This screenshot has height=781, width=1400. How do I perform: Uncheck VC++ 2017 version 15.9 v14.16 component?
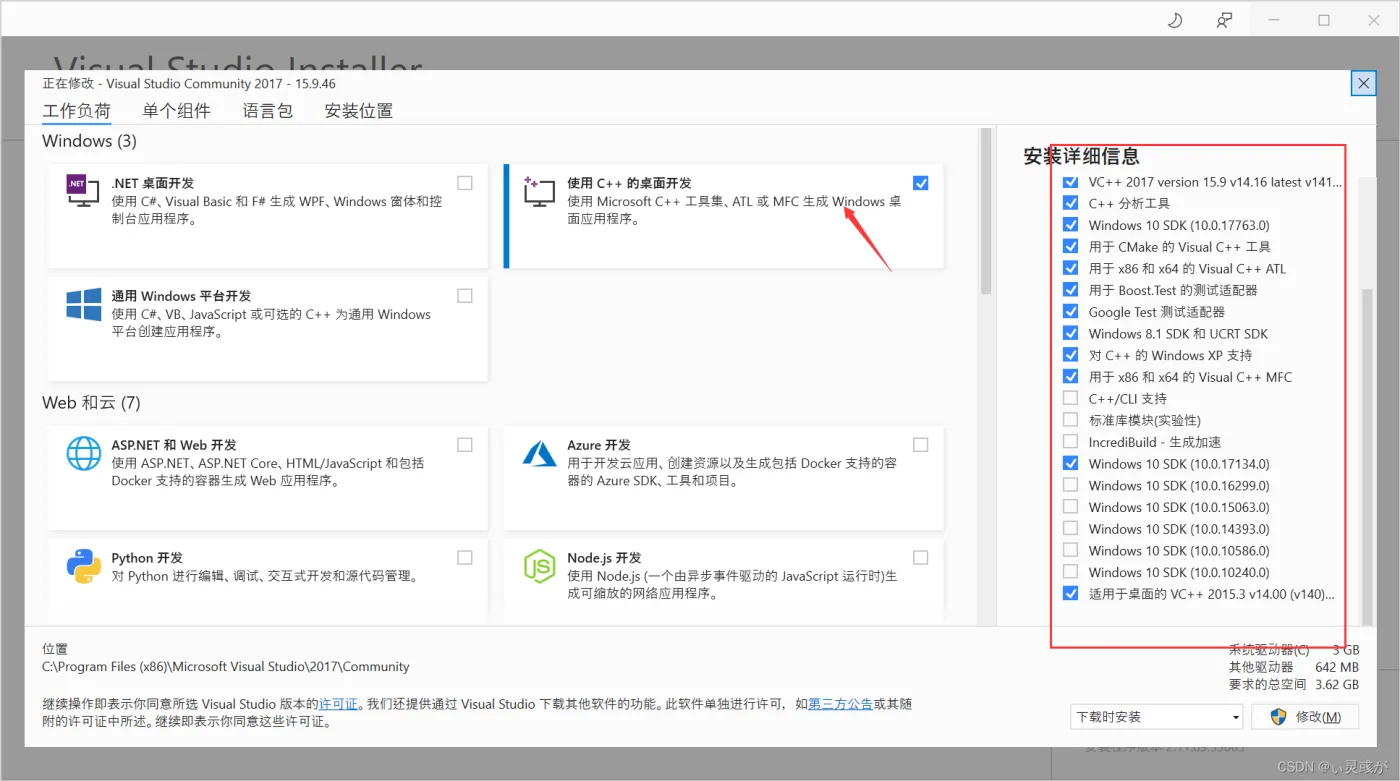[1071, 182]
